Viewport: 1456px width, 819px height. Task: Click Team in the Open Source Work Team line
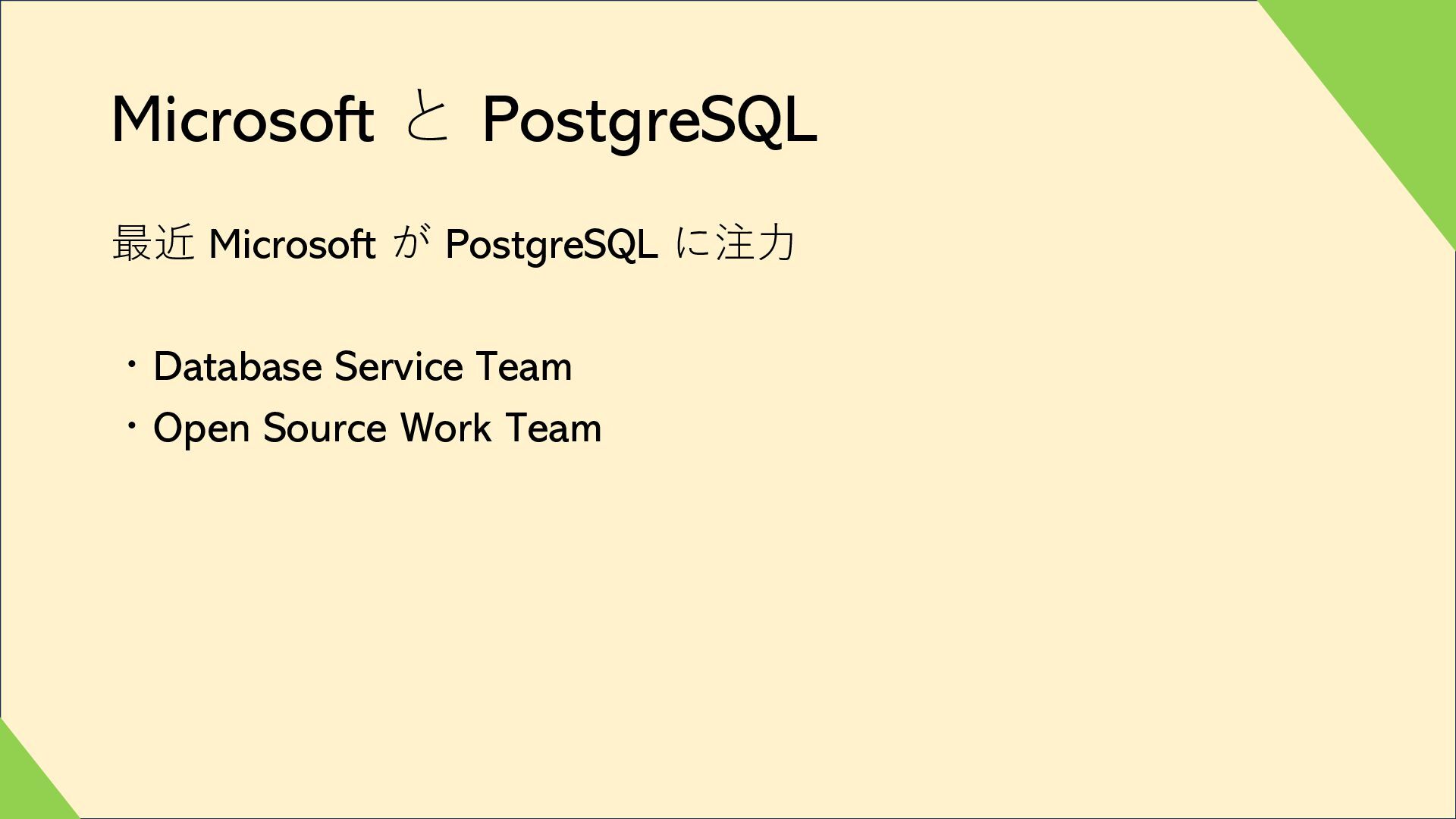point(553,428)
